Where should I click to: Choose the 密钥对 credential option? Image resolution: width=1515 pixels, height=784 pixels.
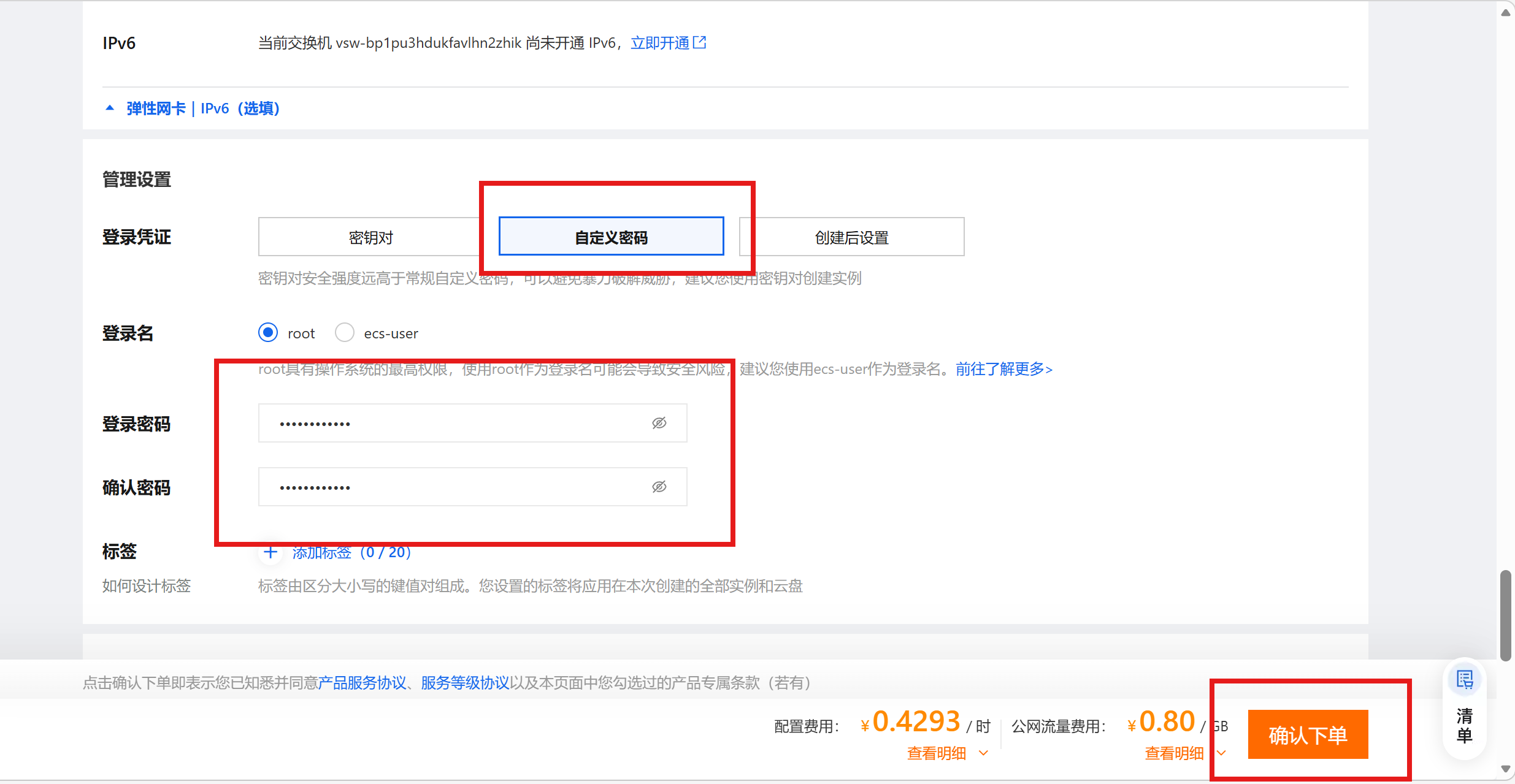370,237
